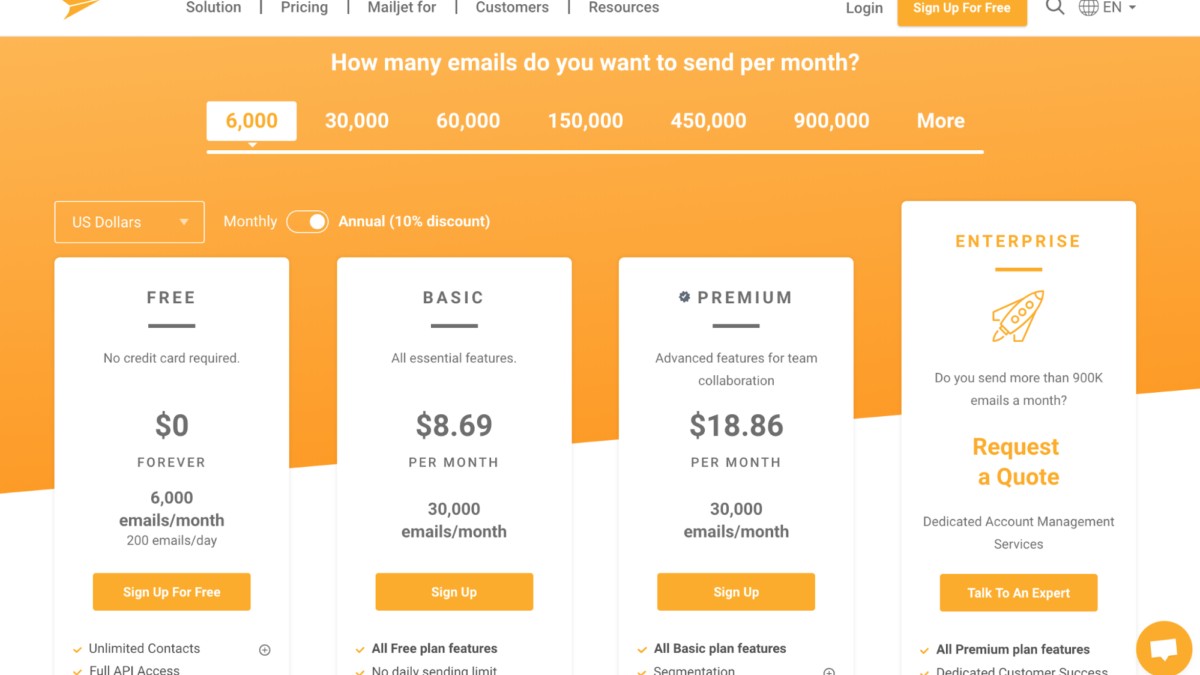Click the Sign Up For Free header button
Viewport: 1200px width, 675px height.
(x=962, y=9)
